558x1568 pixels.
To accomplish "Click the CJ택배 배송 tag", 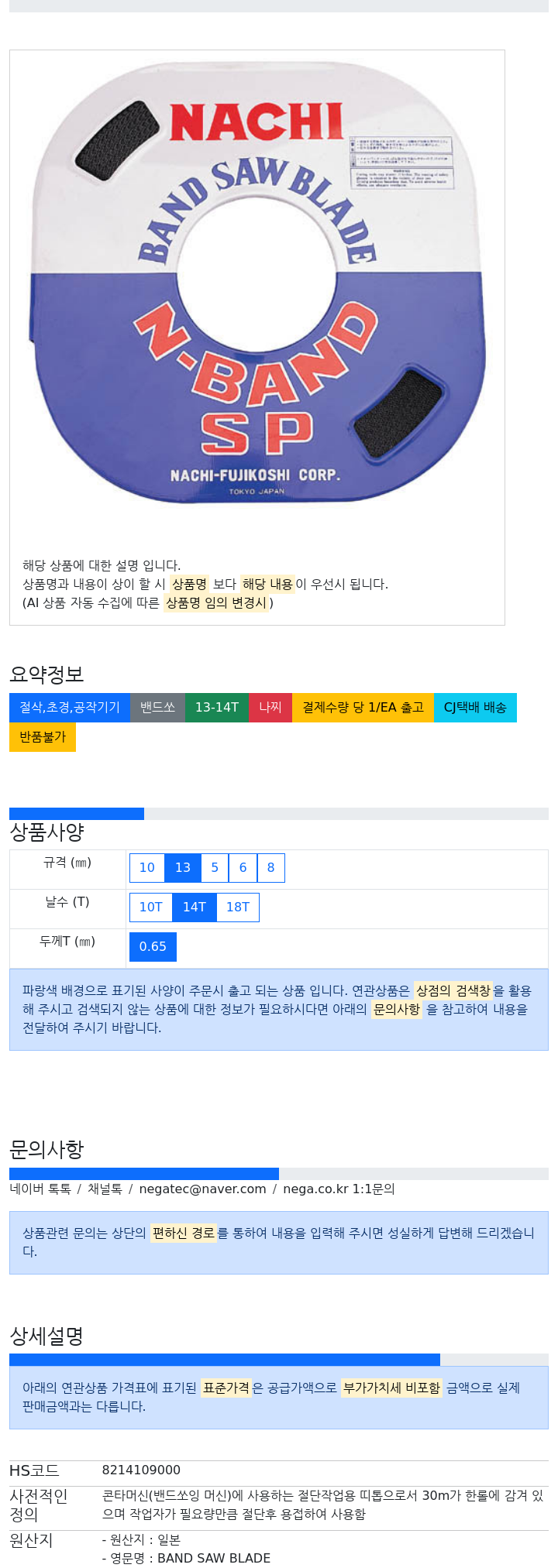I will [x=475, y=708].
